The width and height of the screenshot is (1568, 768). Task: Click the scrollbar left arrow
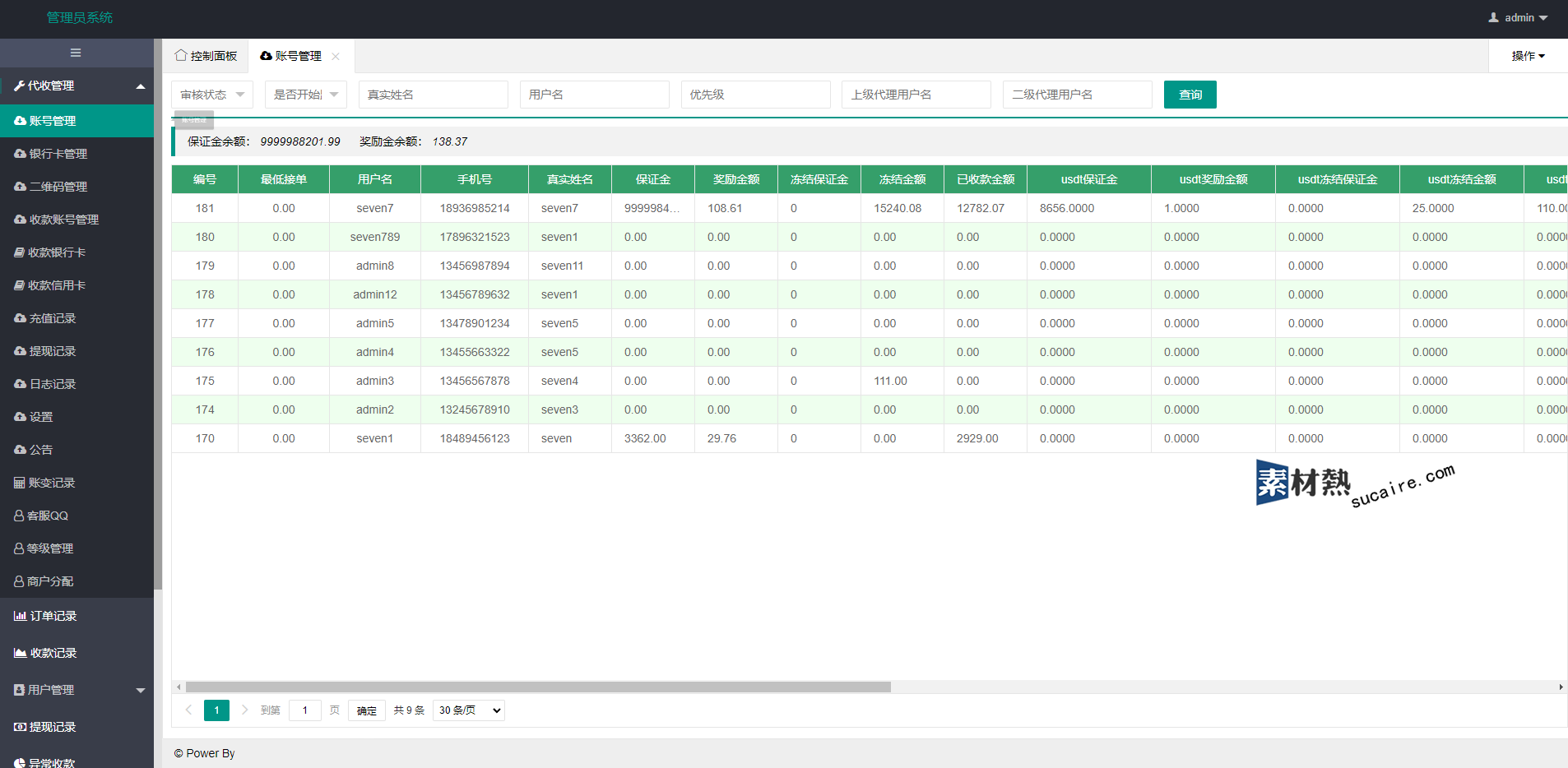(179, 687)
